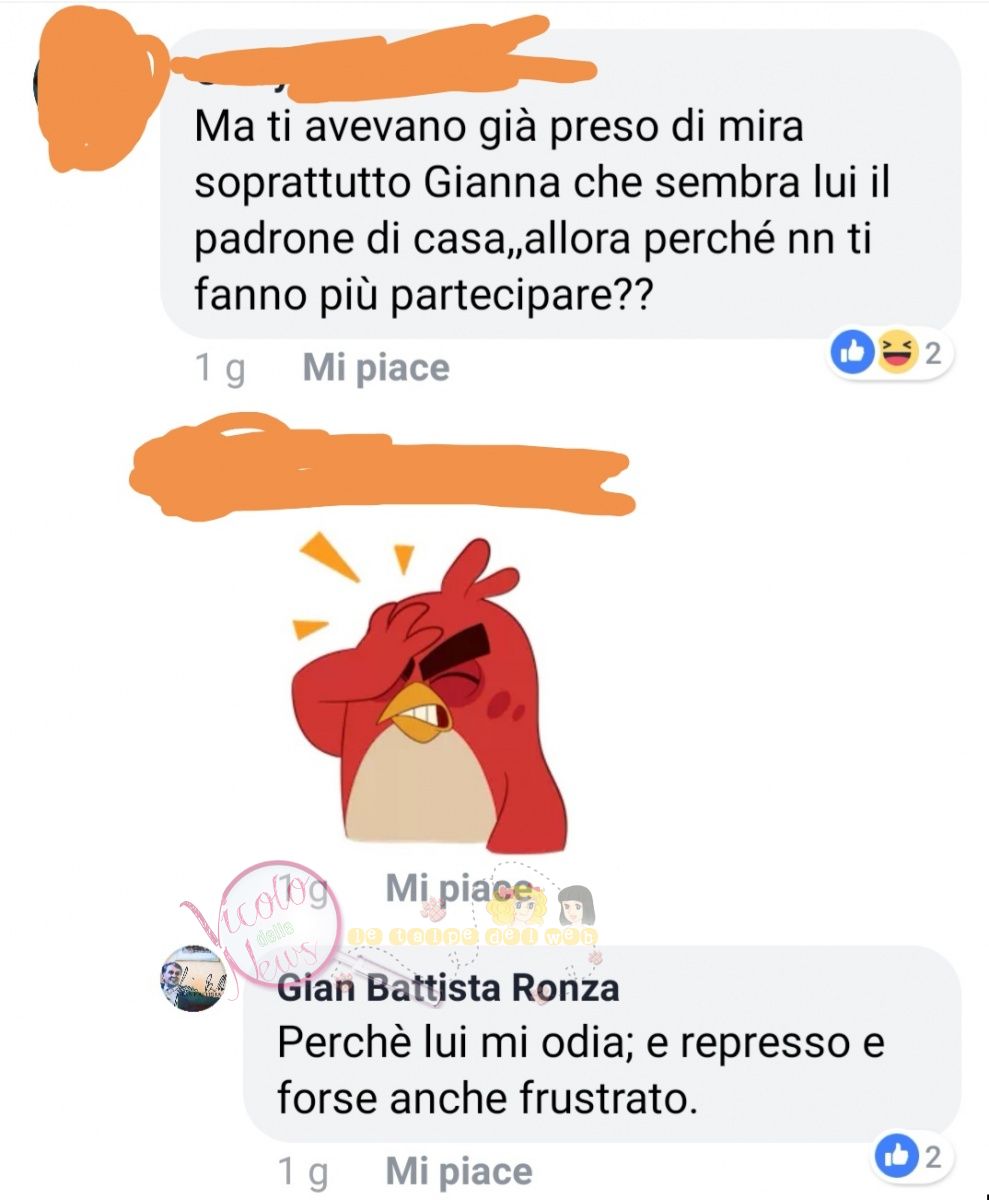Open reaction count 2 on Ronza's reply

pos(932,1157)
